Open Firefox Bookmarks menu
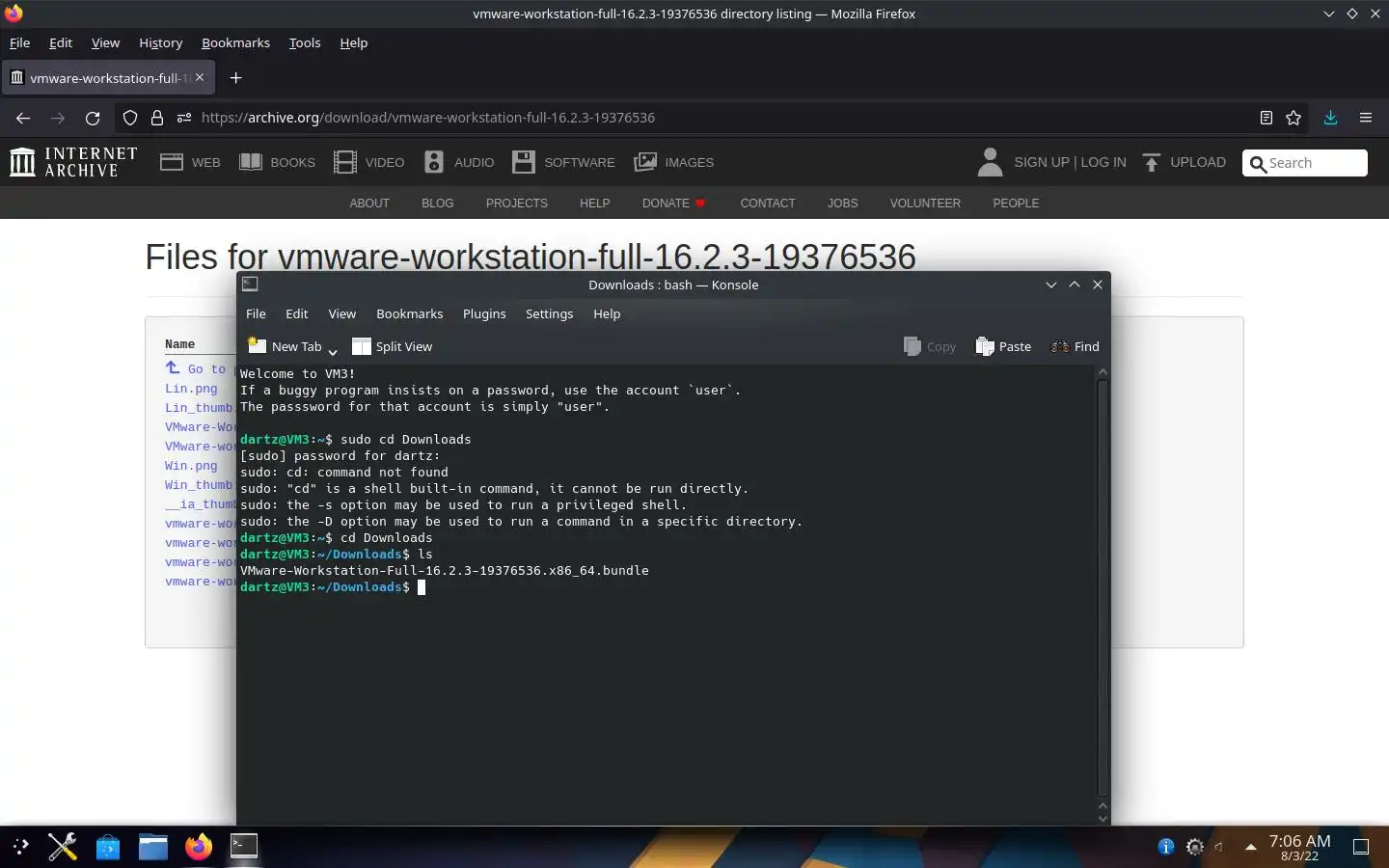This screenshot has height=868, width=1389. [235, 42]
